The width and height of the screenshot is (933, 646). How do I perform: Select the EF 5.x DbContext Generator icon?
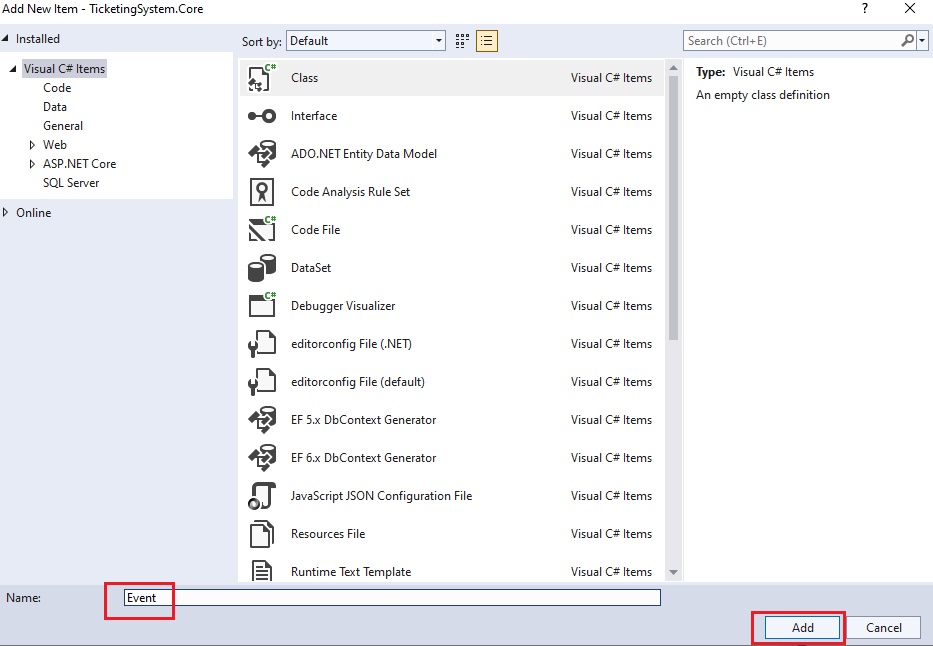coord(262,420)
